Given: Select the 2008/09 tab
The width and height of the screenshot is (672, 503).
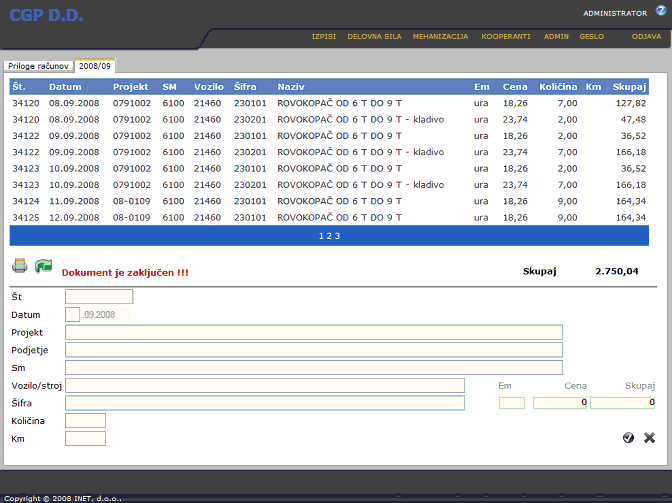Looking at the screenshot, I should 95,66.
